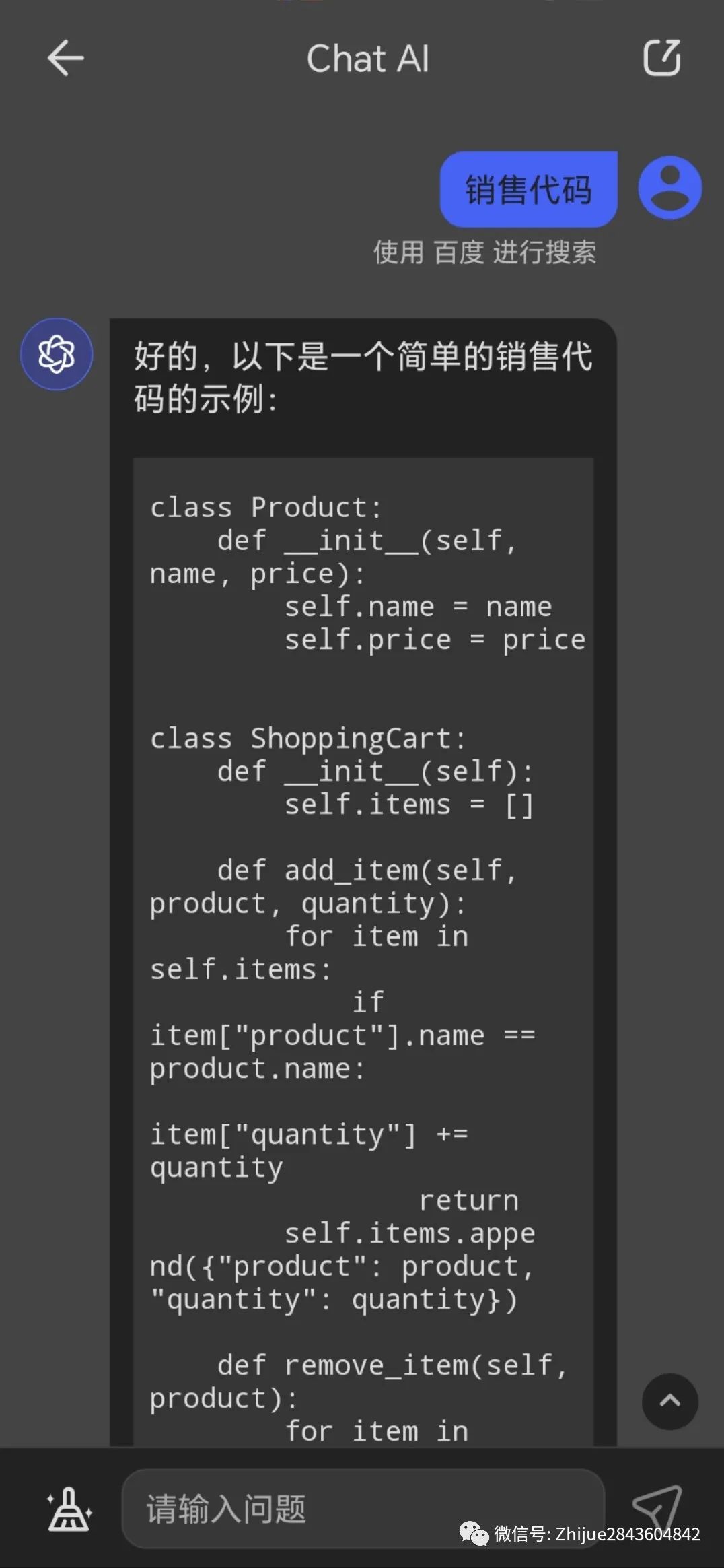Clear chat with the broom icon
Viewport: 724px width, 1568px height.
point(69,1509)
